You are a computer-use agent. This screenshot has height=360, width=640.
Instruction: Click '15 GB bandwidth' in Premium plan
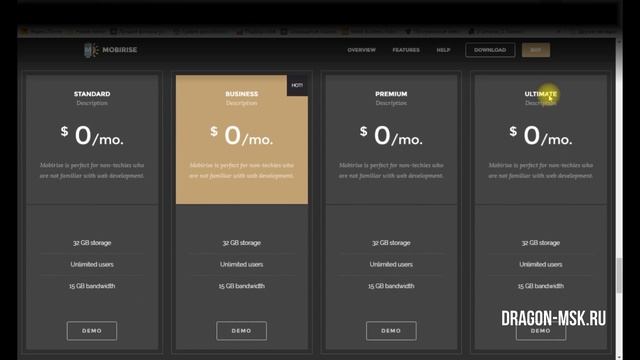[x=391, y=286]
